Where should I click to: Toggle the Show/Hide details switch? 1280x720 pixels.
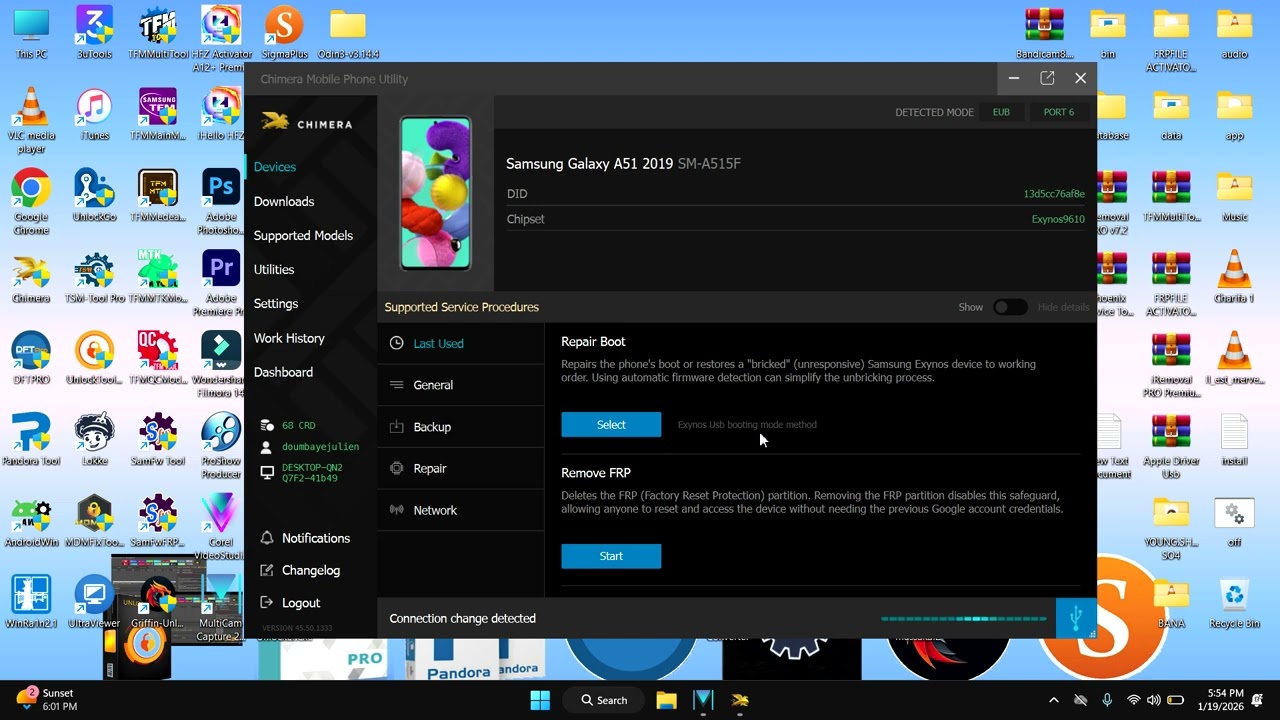click(x=1009, y=307)
